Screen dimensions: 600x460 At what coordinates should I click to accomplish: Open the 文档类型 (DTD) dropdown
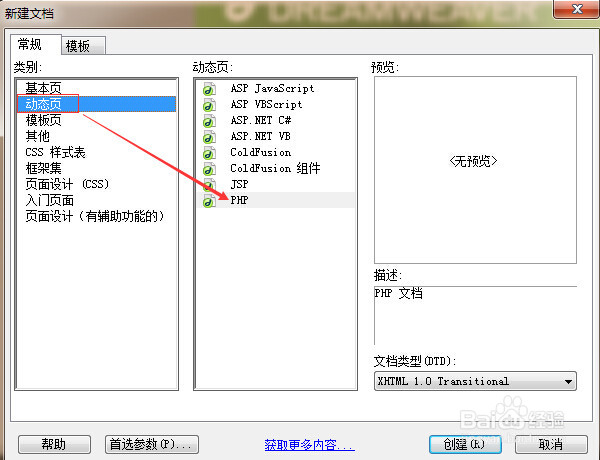coord(475,381)
